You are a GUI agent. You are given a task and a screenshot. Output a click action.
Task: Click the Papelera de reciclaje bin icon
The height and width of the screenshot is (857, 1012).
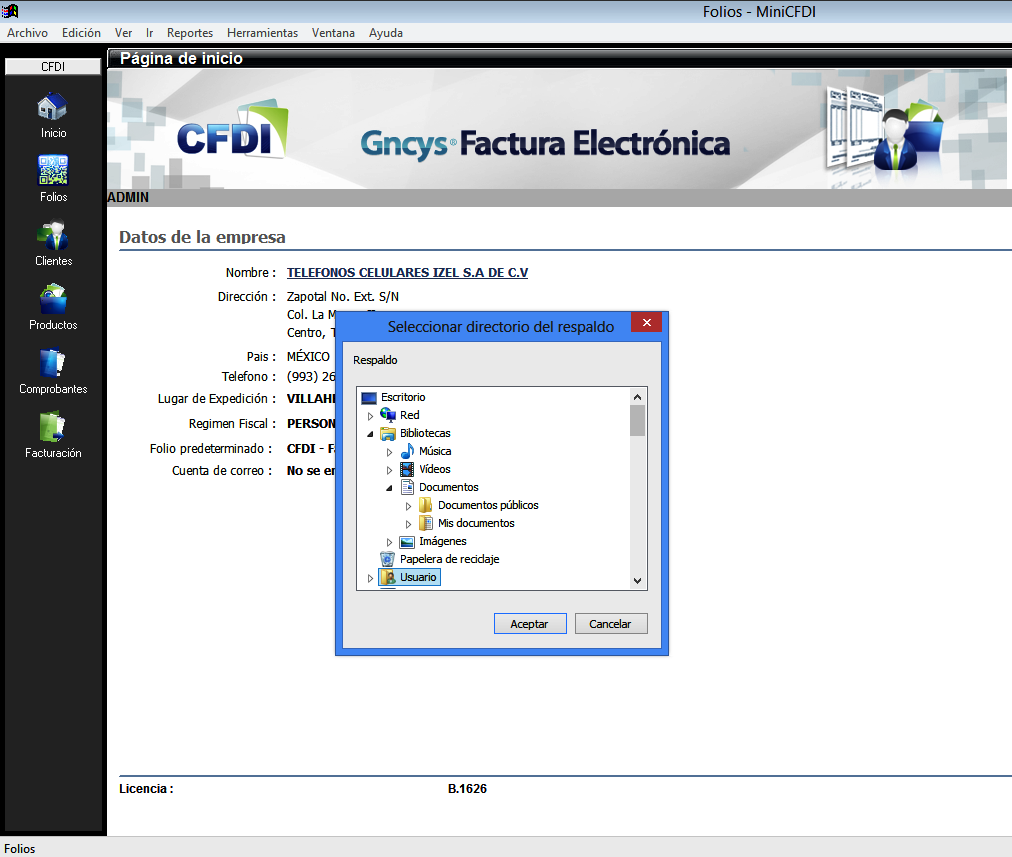tap(388, 560)
